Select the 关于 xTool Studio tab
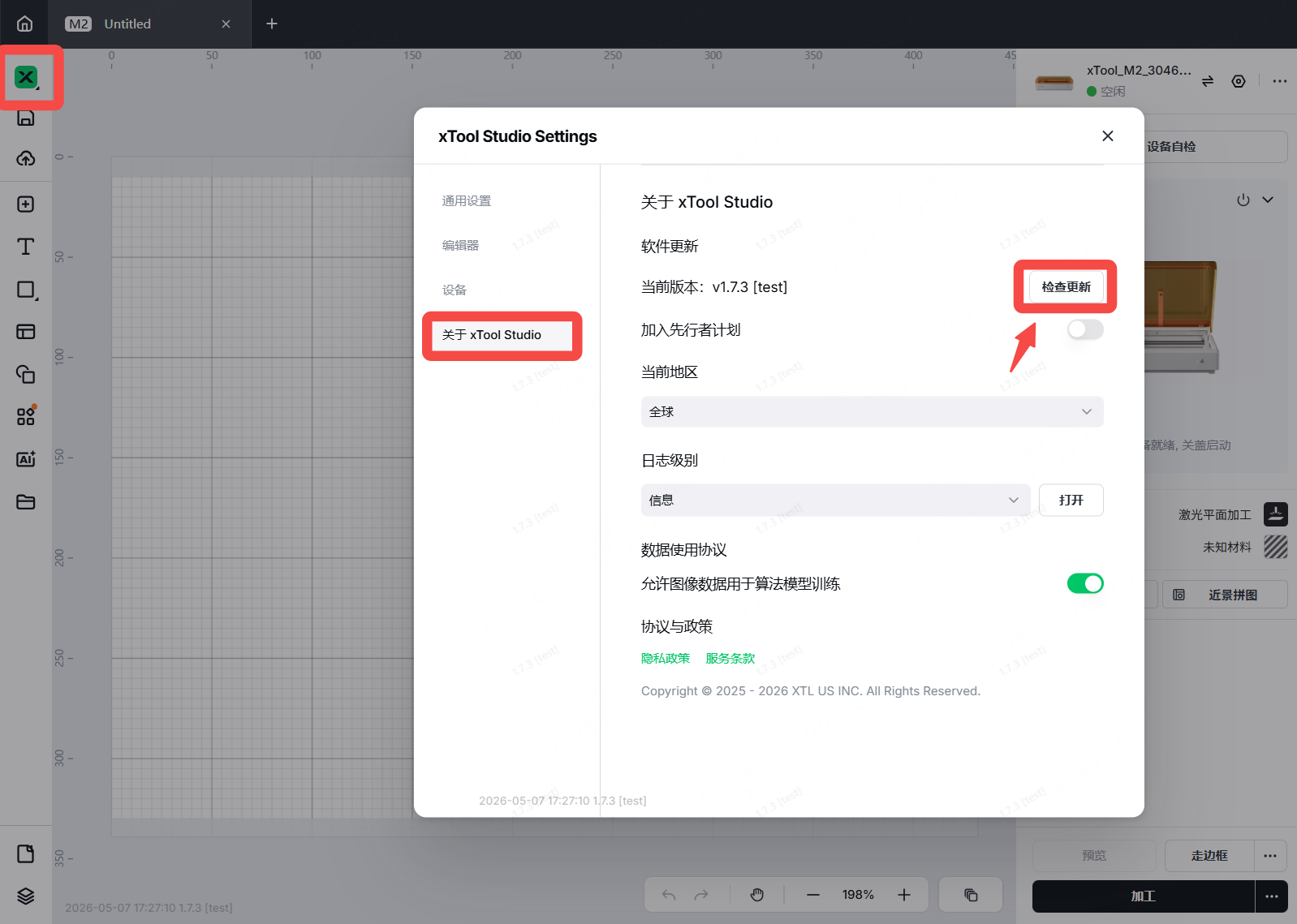Screen dimensions: 1297x924 click(502, 335)
